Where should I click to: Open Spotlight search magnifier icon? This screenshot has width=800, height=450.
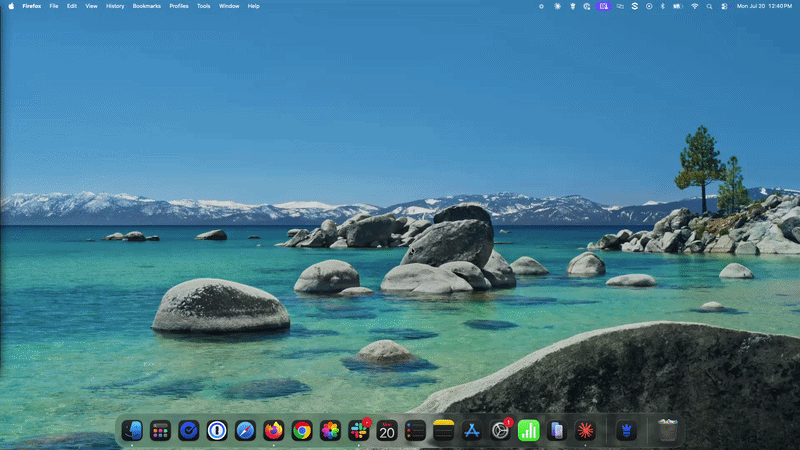pos(709,6)
